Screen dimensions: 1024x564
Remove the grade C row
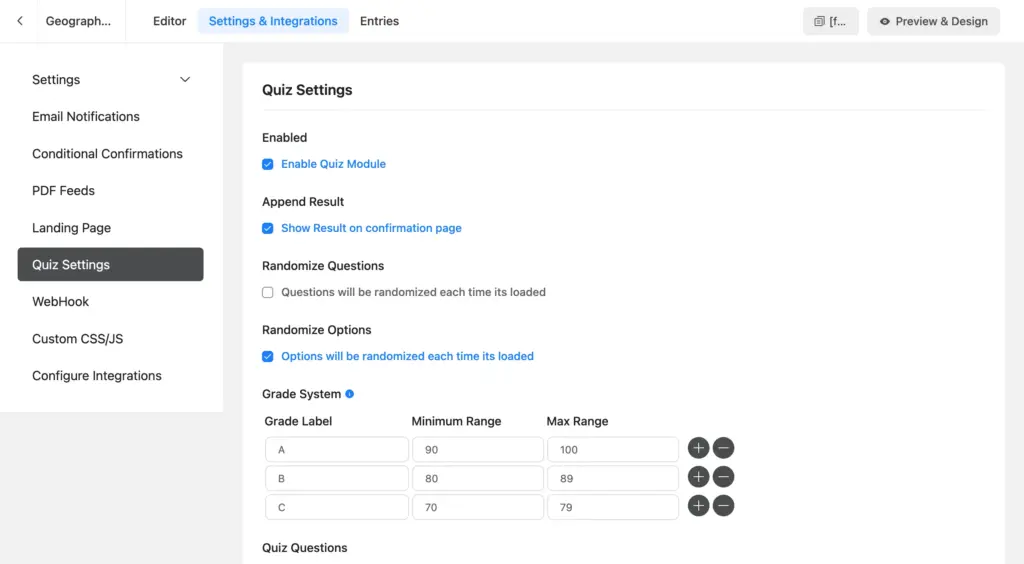(723, 505)
